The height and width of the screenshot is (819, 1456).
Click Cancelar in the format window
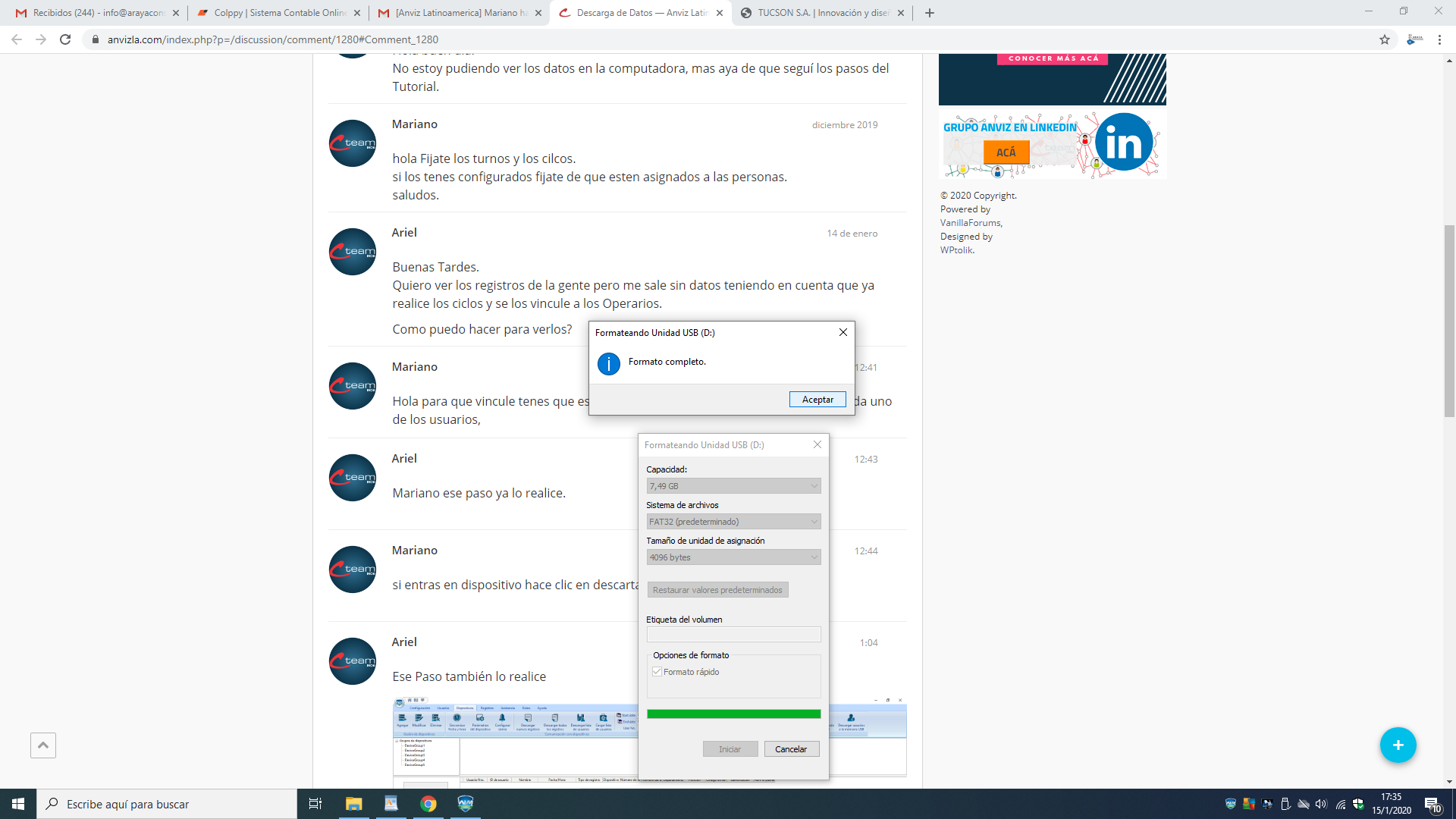pyautogui.click(x=791, y=749)
